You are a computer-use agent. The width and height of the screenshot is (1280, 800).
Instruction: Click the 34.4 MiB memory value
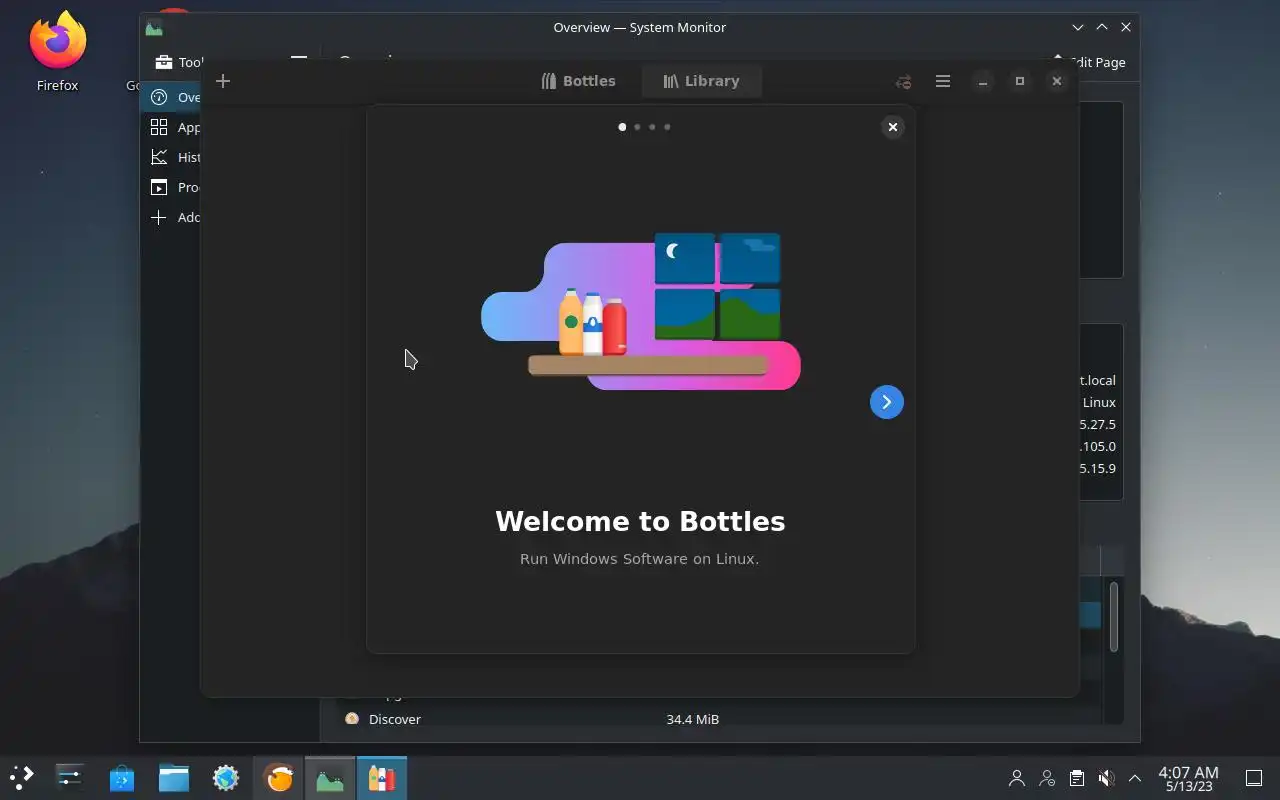(692, 719)
